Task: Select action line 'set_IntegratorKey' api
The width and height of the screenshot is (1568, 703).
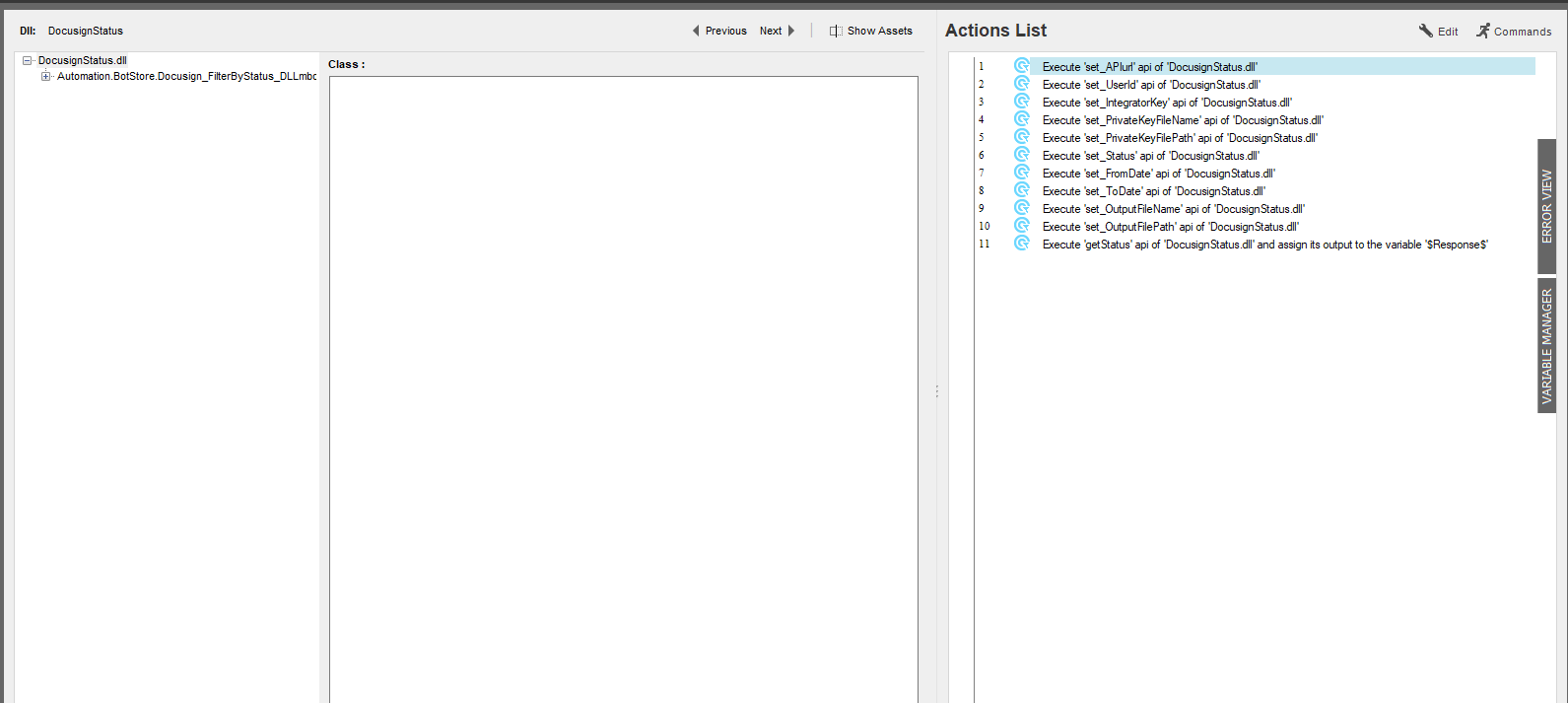Action: [x=1167, y=103]
